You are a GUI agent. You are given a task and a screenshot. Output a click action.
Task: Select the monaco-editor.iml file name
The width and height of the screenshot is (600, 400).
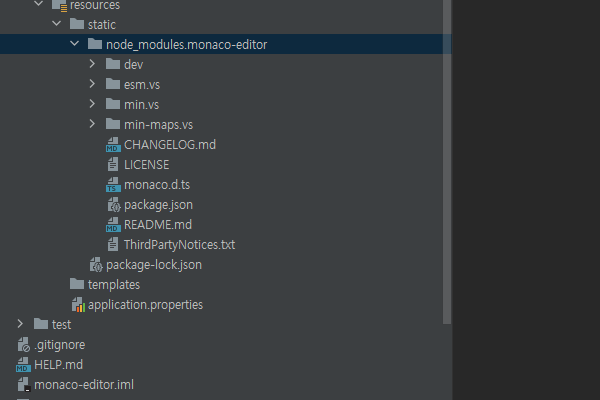click(x=84, y=385)
